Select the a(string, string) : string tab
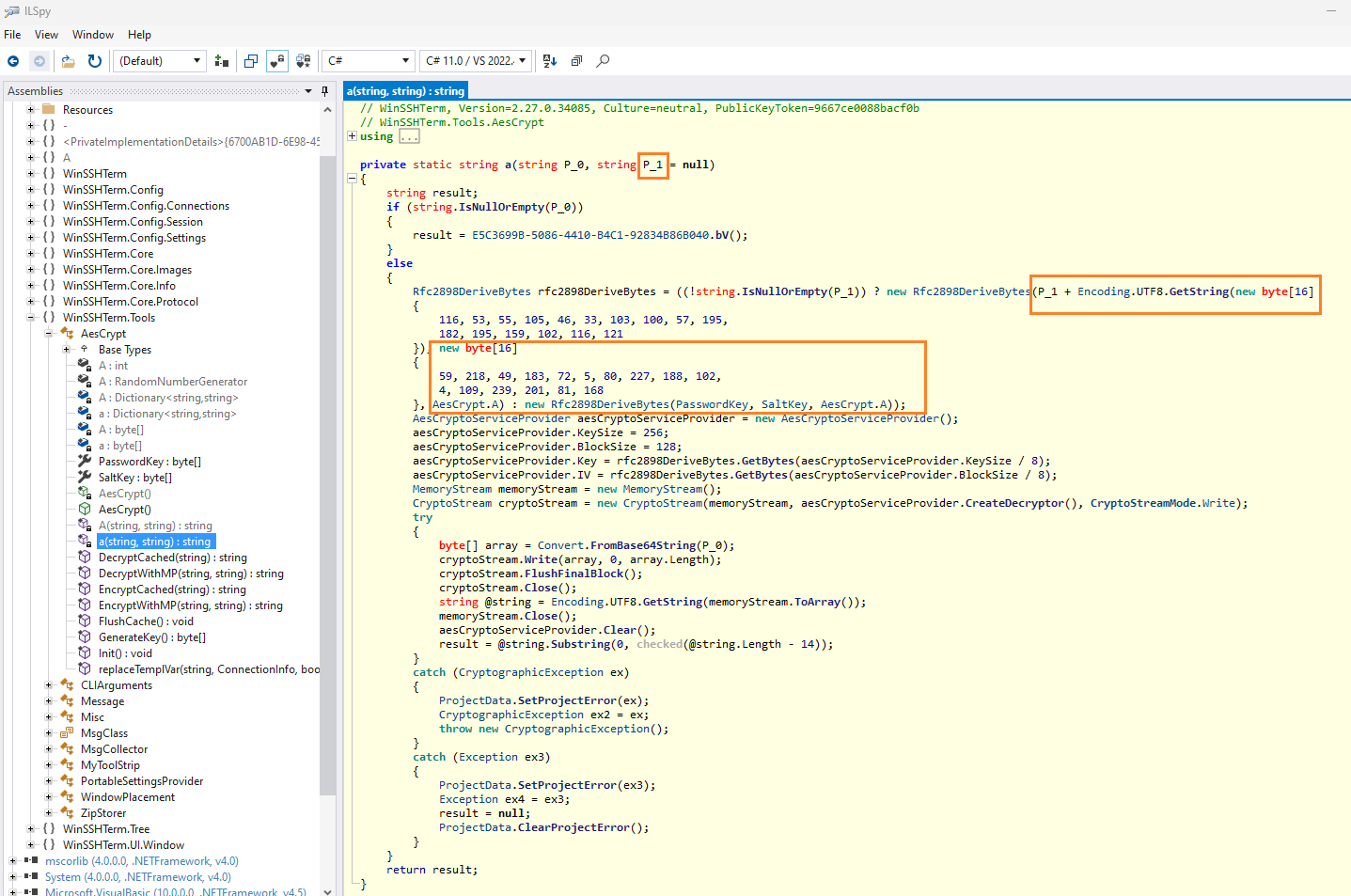This screenshot has height=896, width=1351. [405, 91]
